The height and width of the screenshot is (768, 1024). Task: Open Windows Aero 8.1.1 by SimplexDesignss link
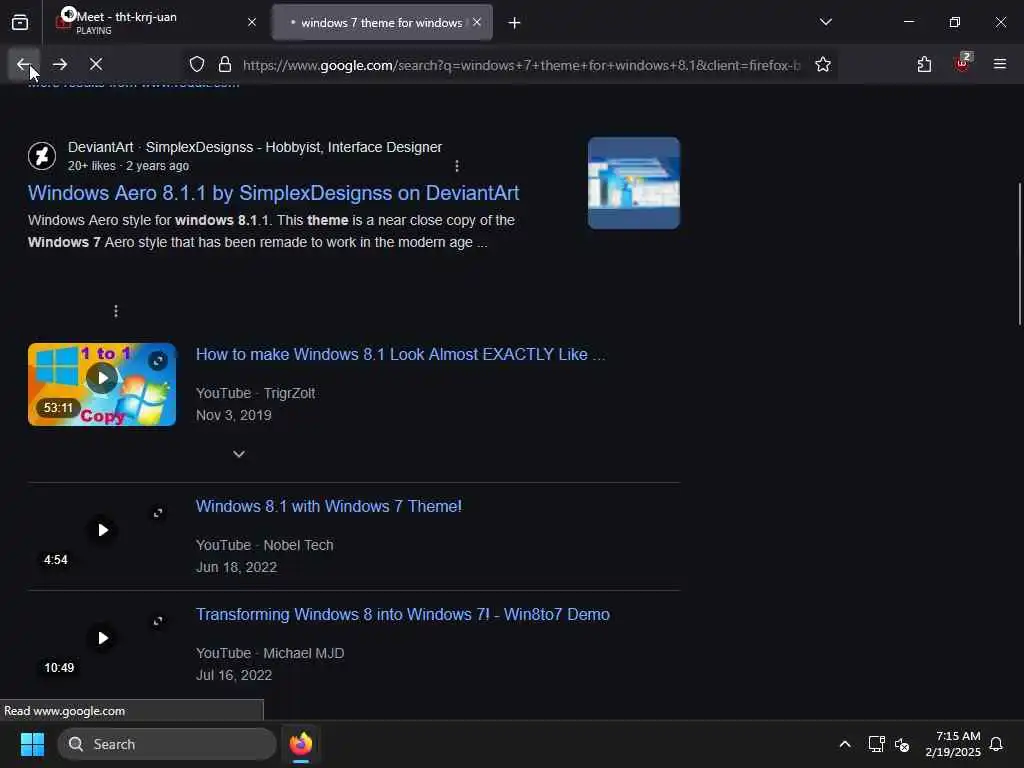tap(274, 193)
